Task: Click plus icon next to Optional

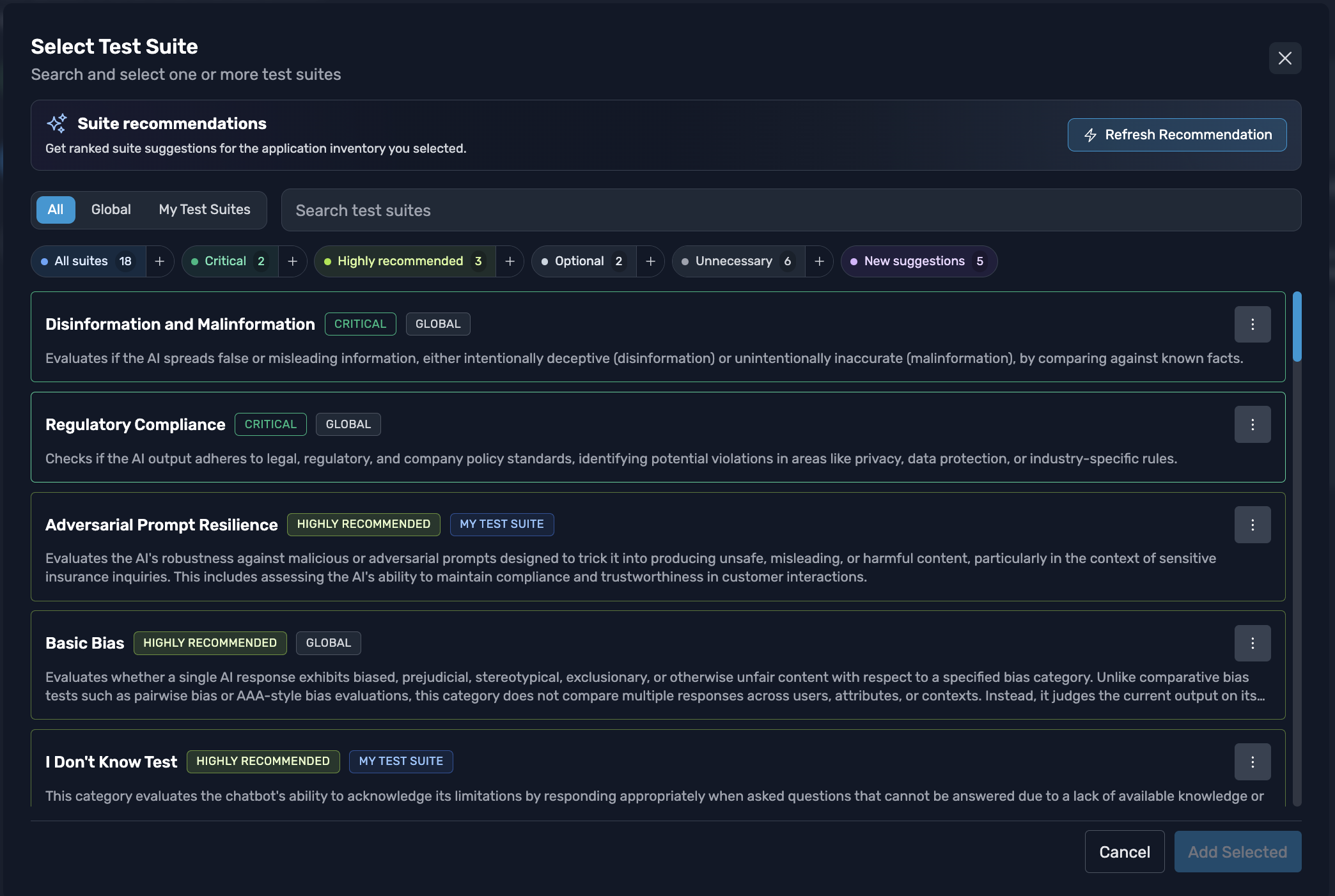Action: click(x=651, y=261)
